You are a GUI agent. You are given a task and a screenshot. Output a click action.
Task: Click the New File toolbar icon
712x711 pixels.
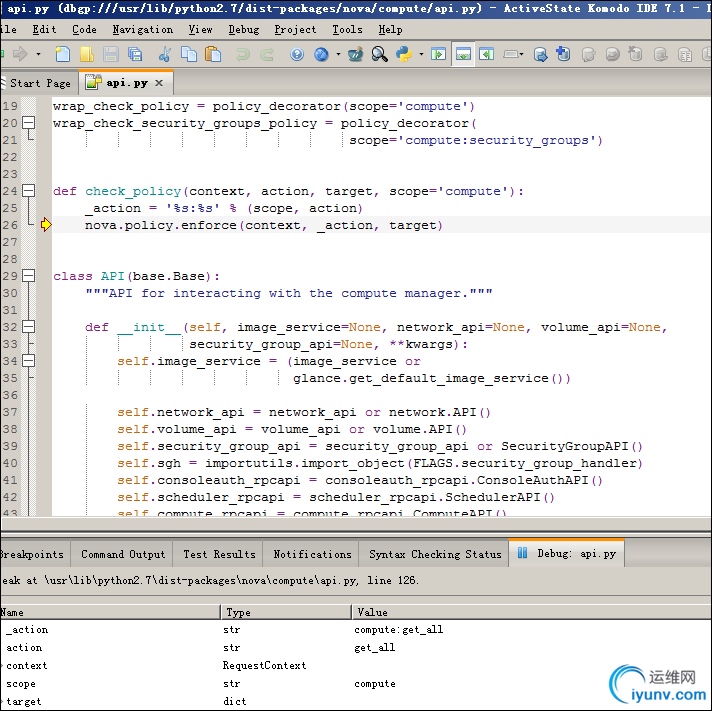click(x=63, y=54)
